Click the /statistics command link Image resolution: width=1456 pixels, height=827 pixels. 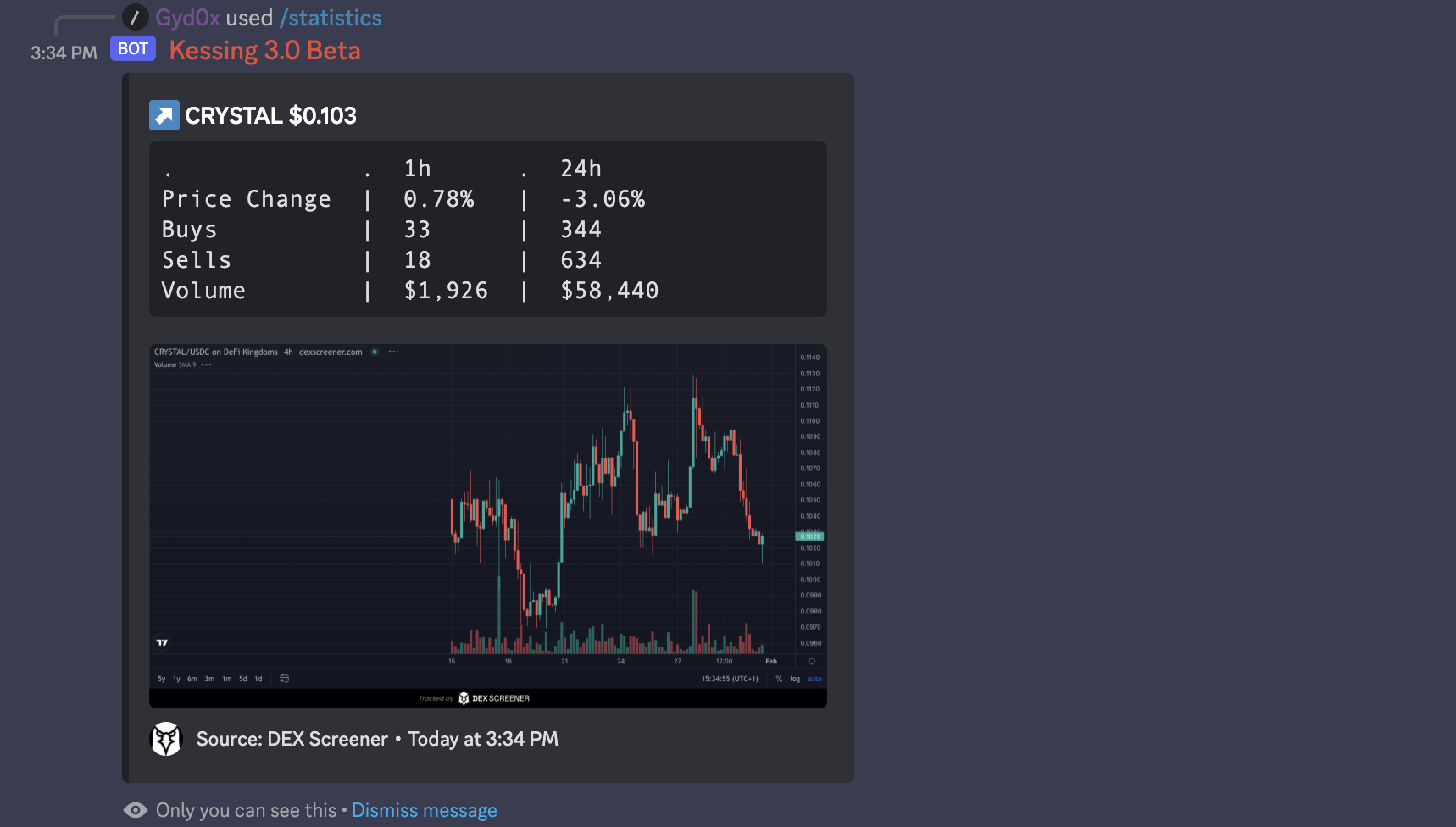coord(331,18)
